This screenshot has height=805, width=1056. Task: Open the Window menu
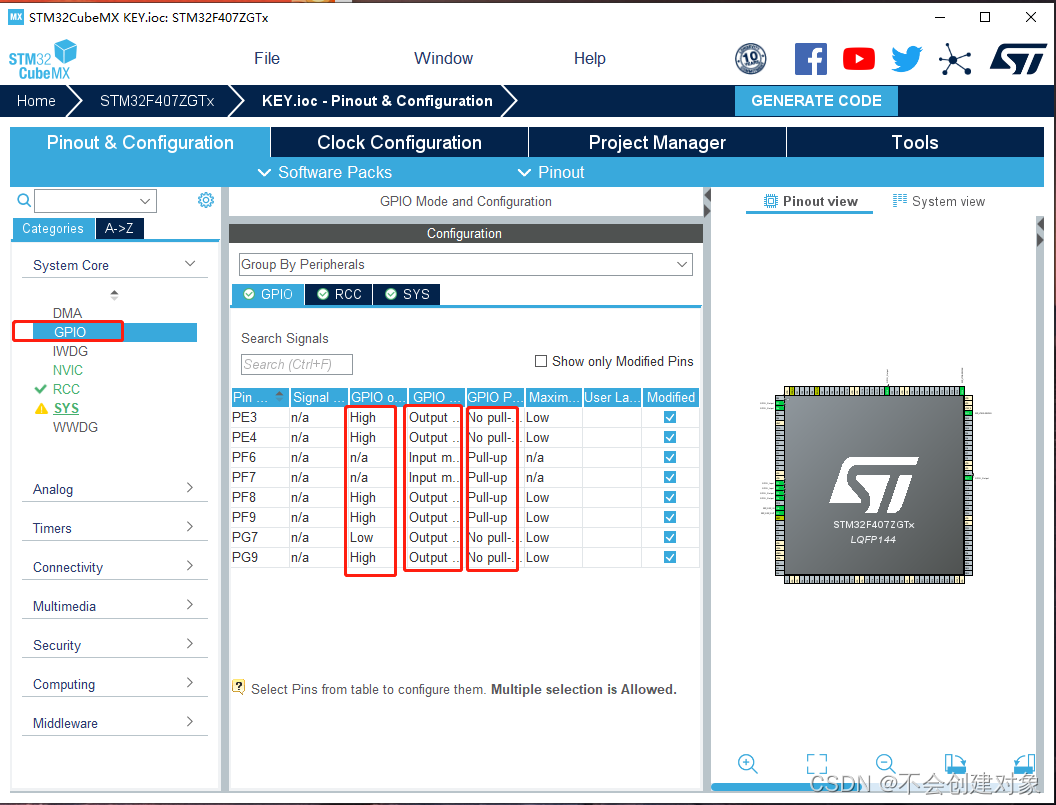(x=443, y=59)
